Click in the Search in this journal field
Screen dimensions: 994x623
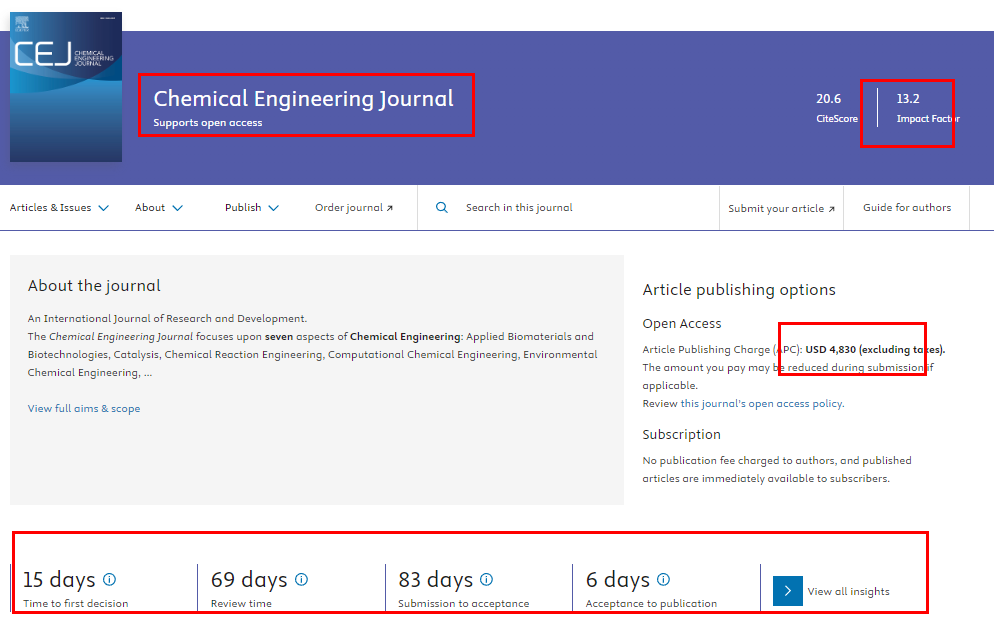click(580, 208)
